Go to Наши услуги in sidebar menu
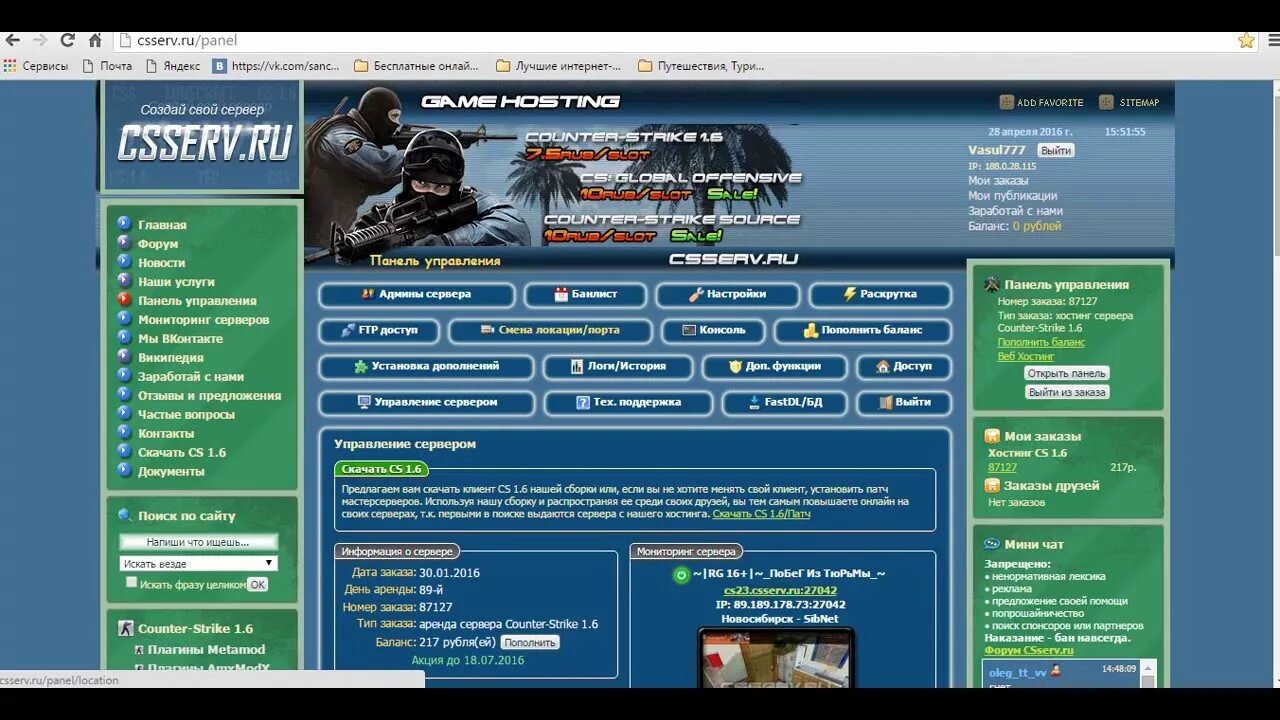1280x720 pixels. (x=176, y=282)
